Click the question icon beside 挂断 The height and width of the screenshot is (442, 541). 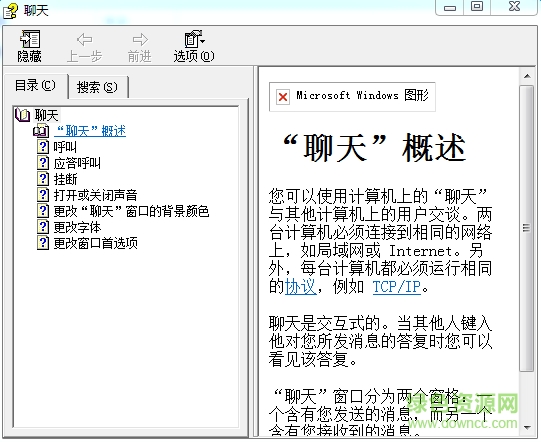pos(43,179)
